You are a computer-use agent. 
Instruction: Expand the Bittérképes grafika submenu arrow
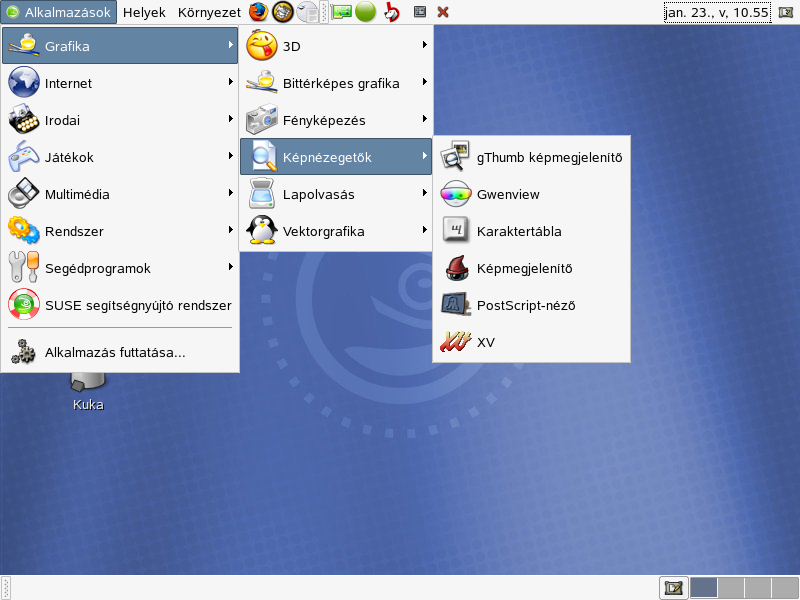click(424, 82)
